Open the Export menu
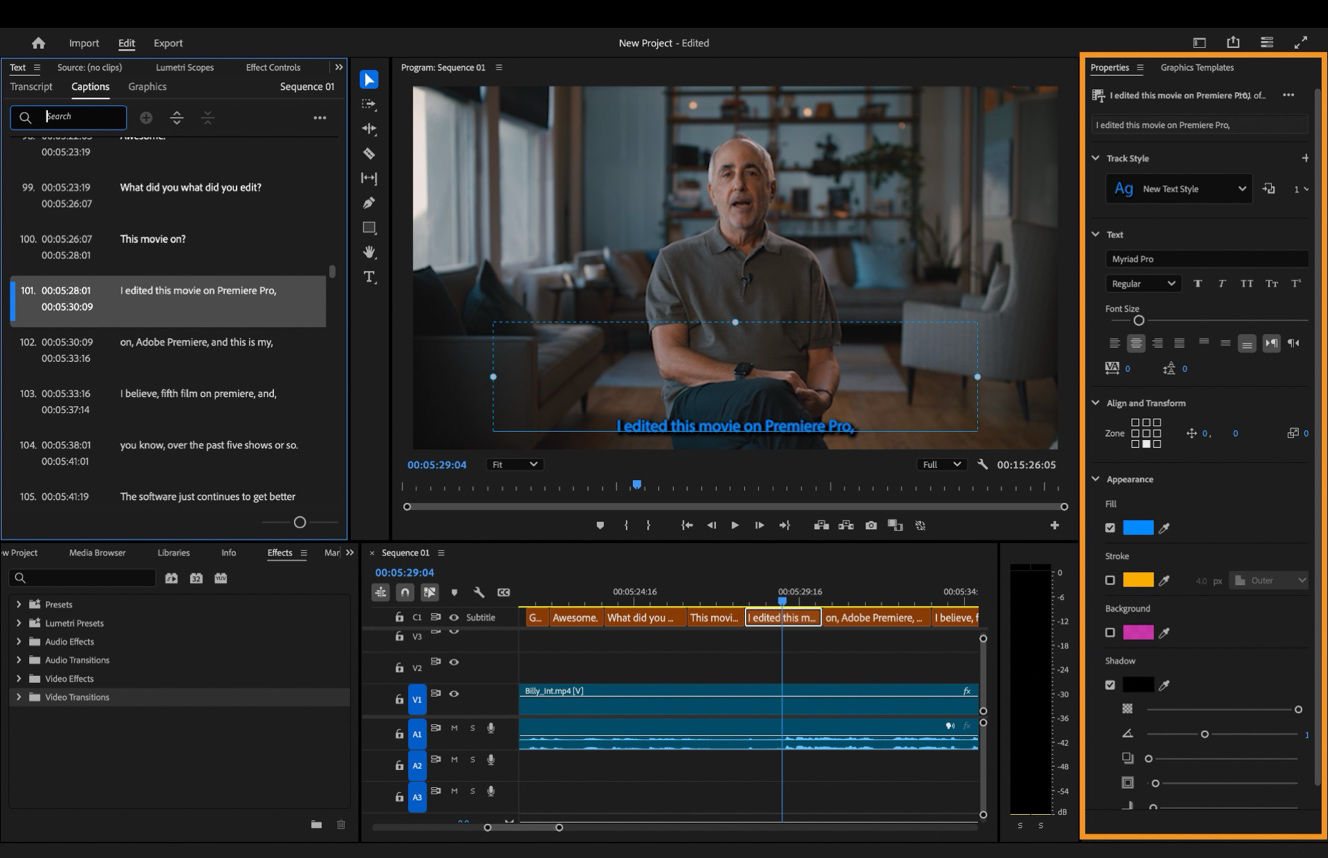Screen dimensions: 1328x858 pos(168,43)
